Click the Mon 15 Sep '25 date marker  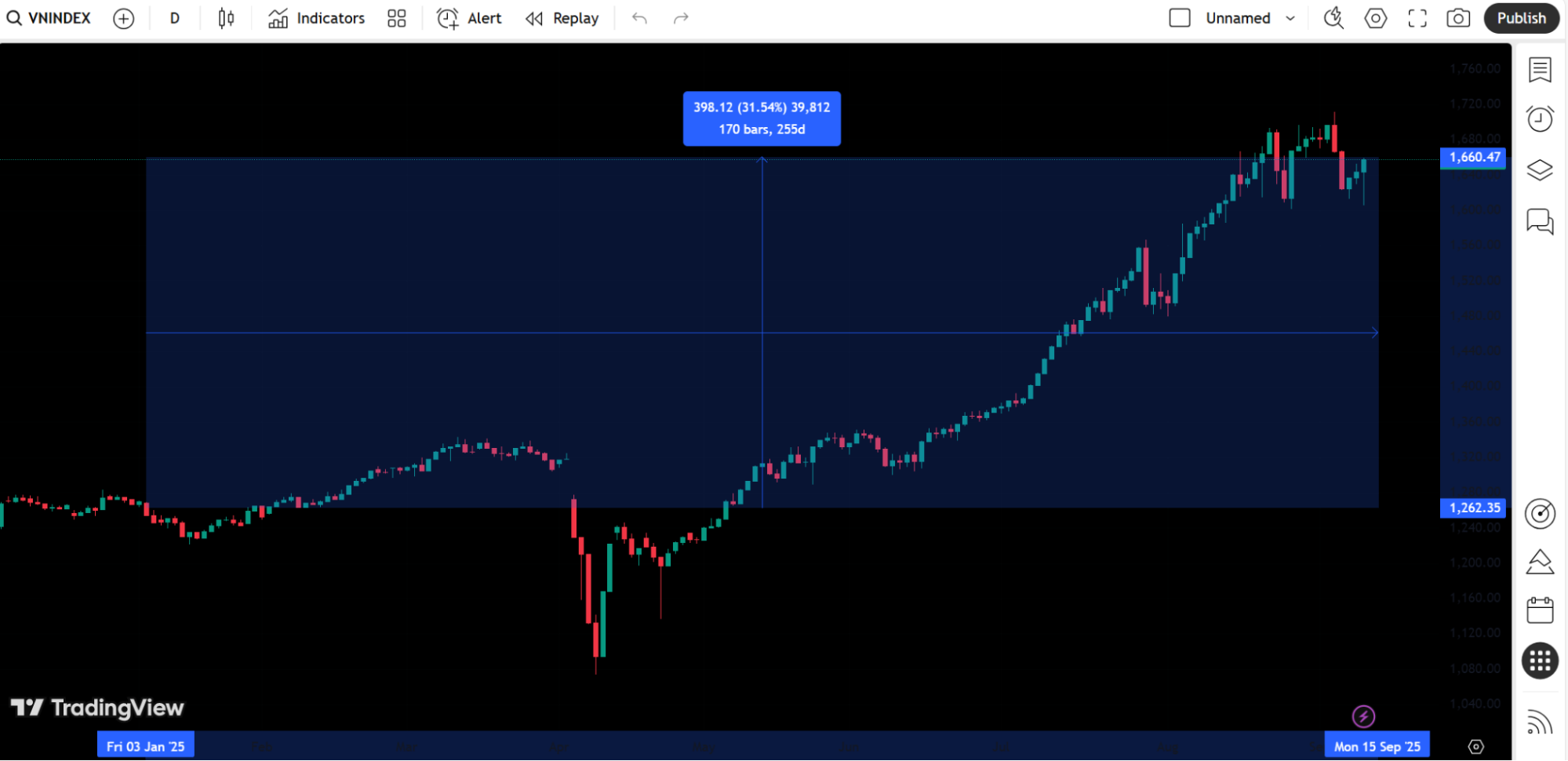click(x=1377, y=746)
